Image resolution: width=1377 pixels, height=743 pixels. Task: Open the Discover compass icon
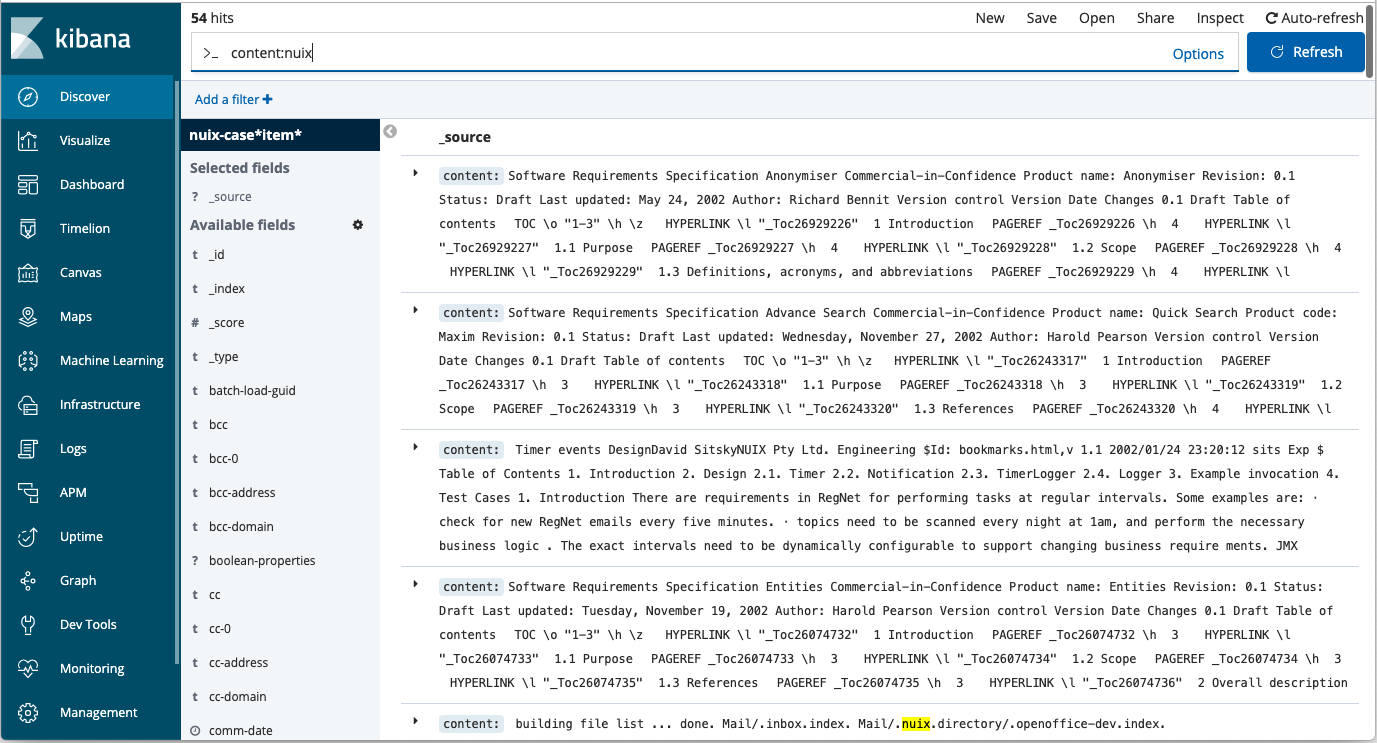click(x=28, y=97)
